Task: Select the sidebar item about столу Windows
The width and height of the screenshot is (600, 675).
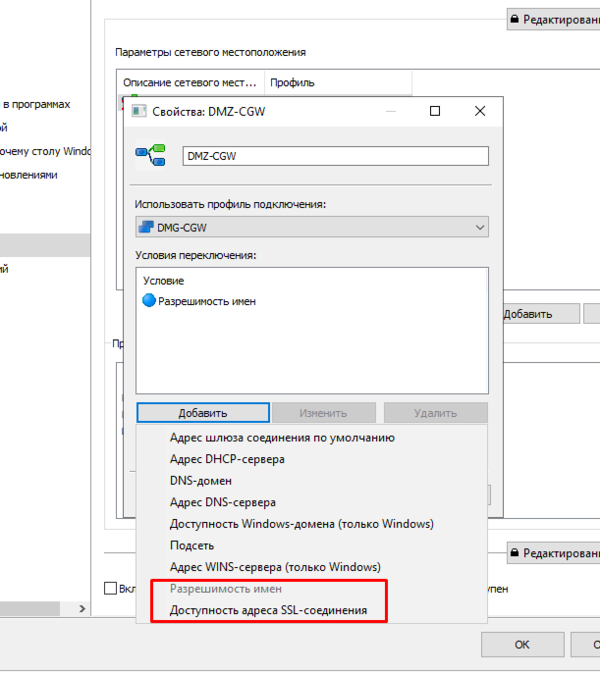Action: (x=45, y=151)
